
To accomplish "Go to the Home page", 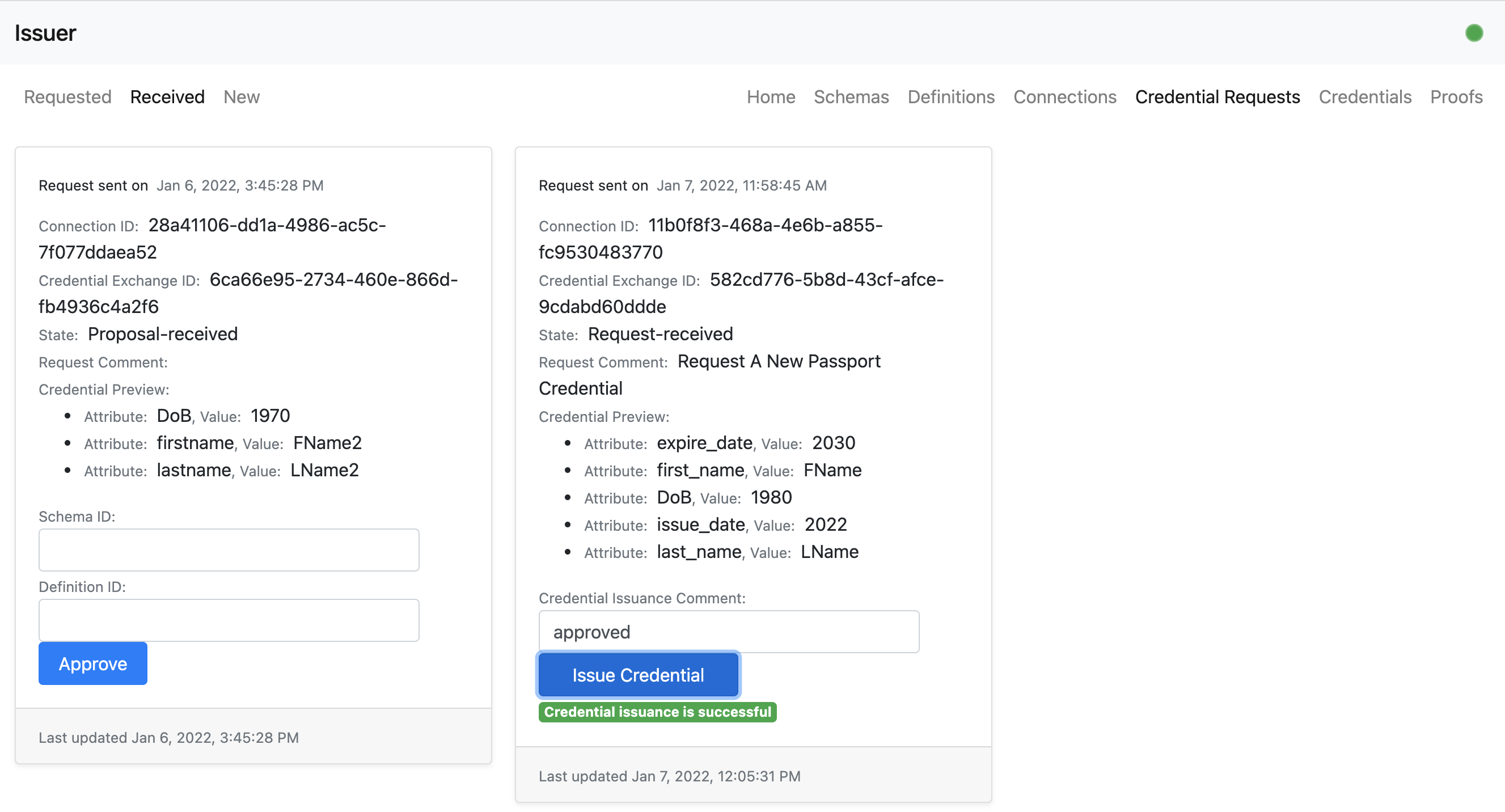I will (770, 97).
